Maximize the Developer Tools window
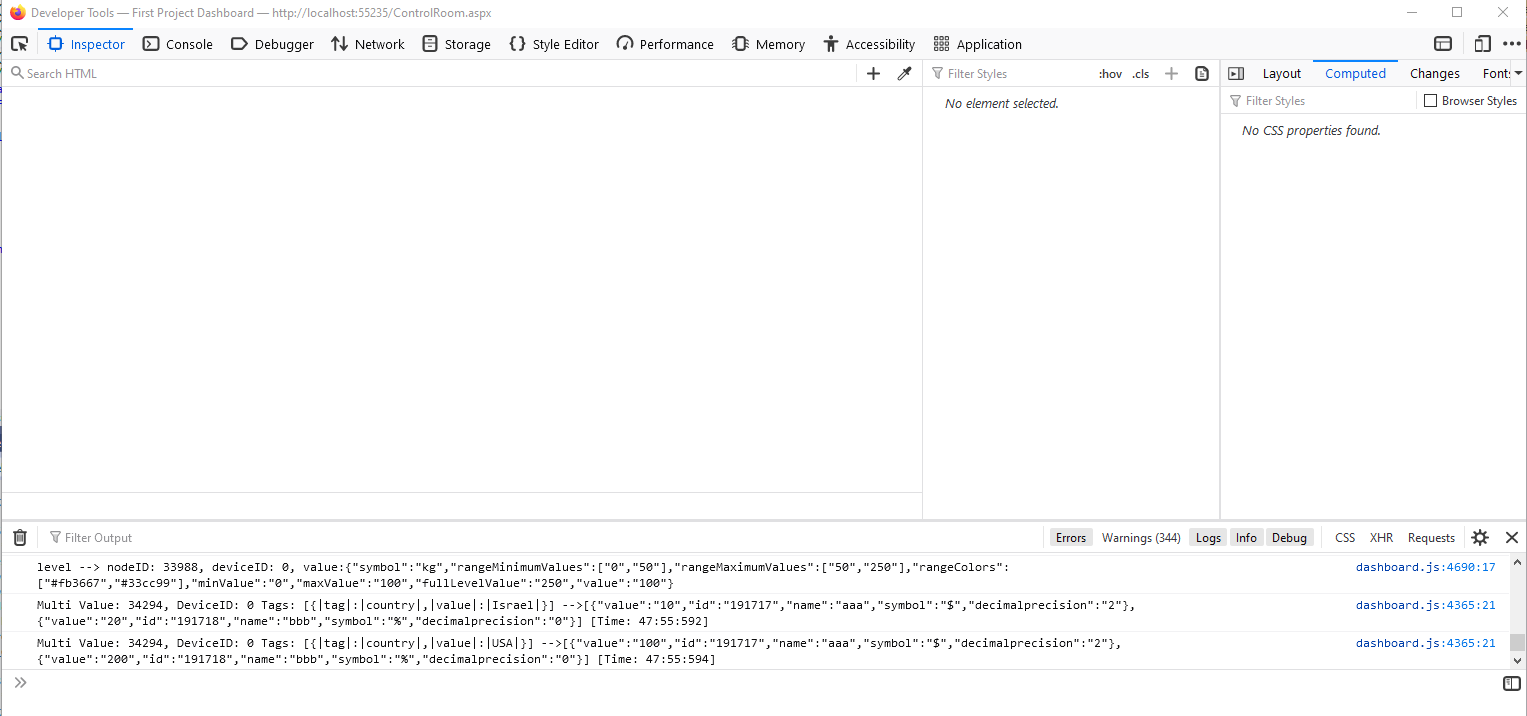Image resolution: width=1527 pixels, height=716 pixels. coord(1457,13)
